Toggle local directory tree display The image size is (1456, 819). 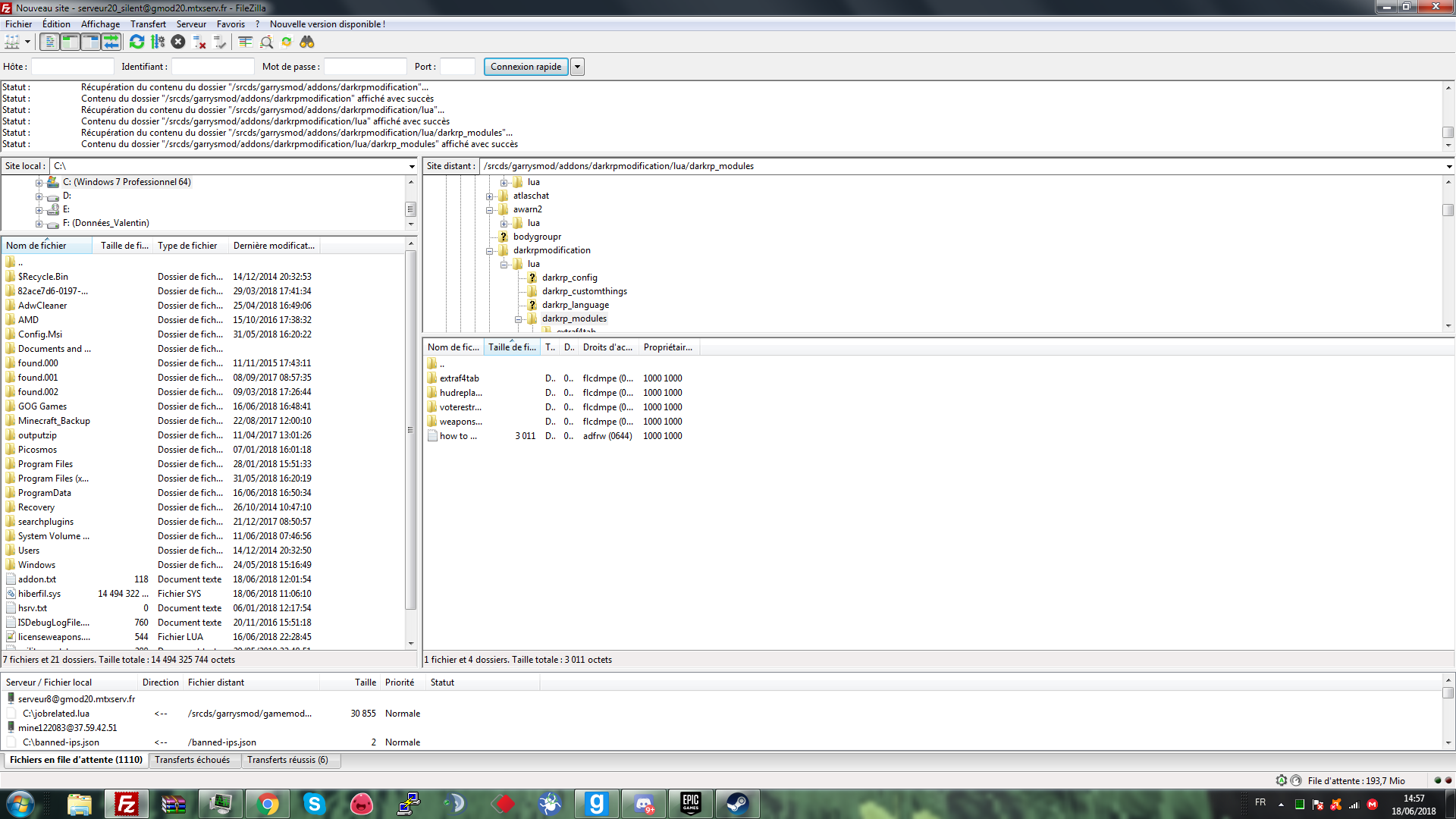(x=70, y=42)
